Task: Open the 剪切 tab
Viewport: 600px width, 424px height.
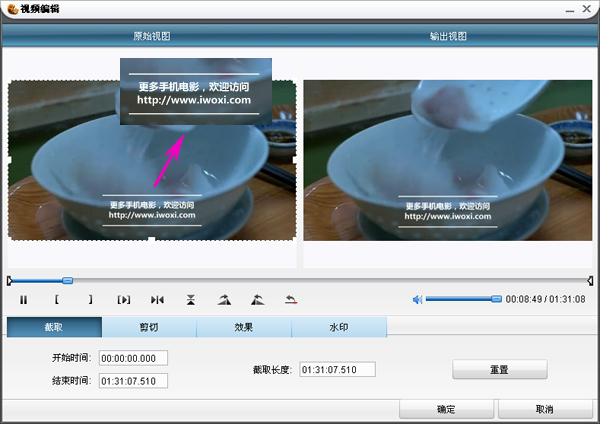Action: 149,327
